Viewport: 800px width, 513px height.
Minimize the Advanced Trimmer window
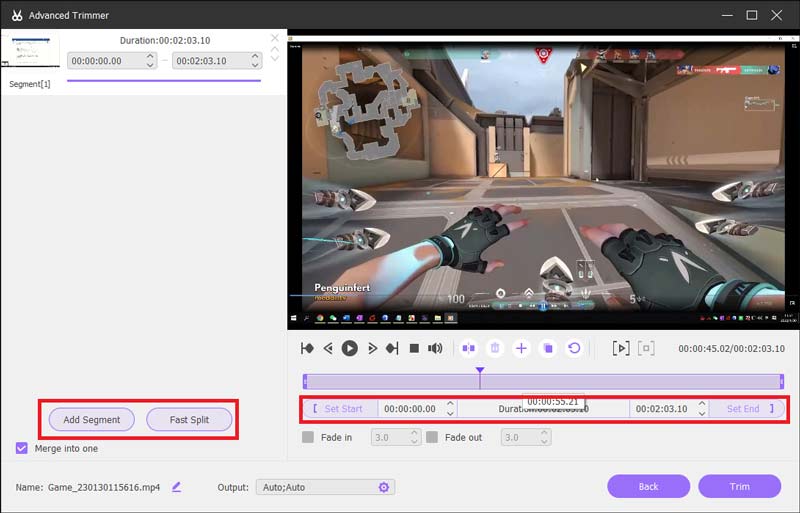(727, 15)
